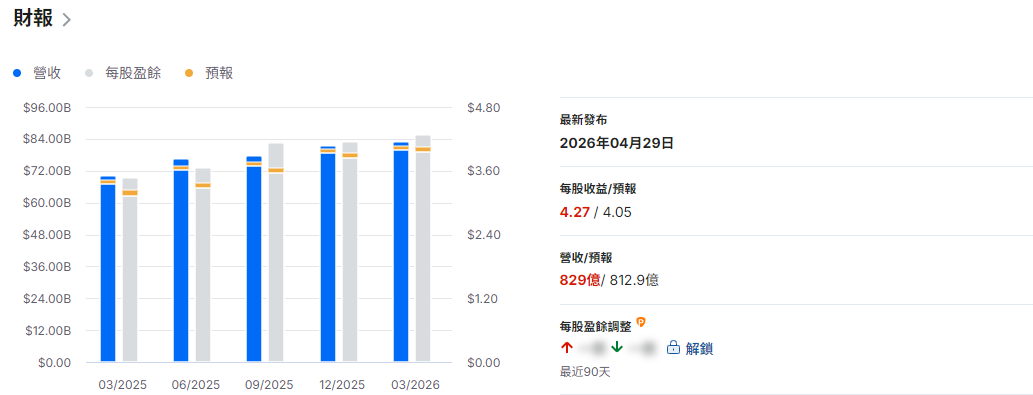1033x395 pixels.
Task: Click the $72.00B axis value
Action: point(47,171)
